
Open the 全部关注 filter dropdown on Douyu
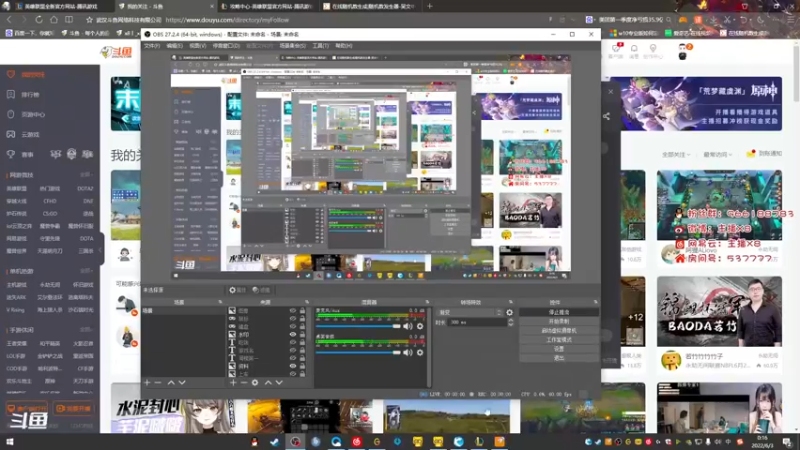click(x=676, y=154)
